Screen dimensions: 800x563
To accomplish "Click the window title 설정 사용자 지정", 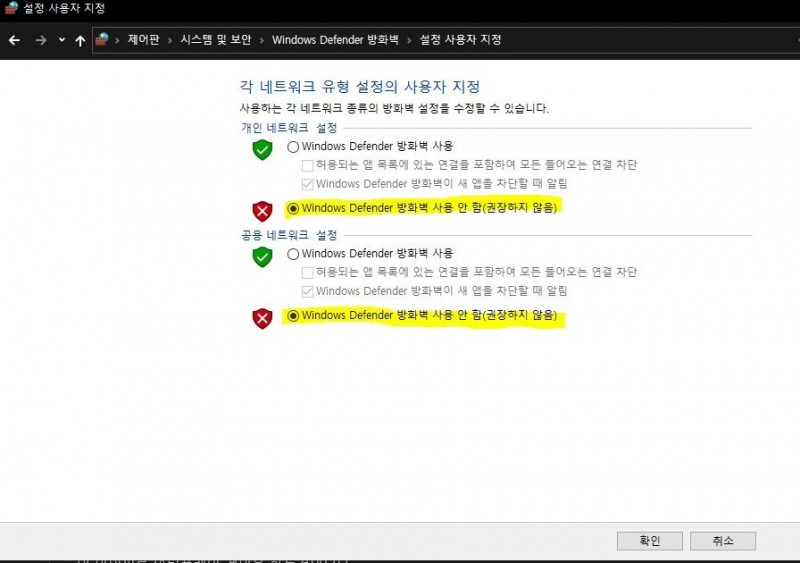I will (x=64, y=8).
